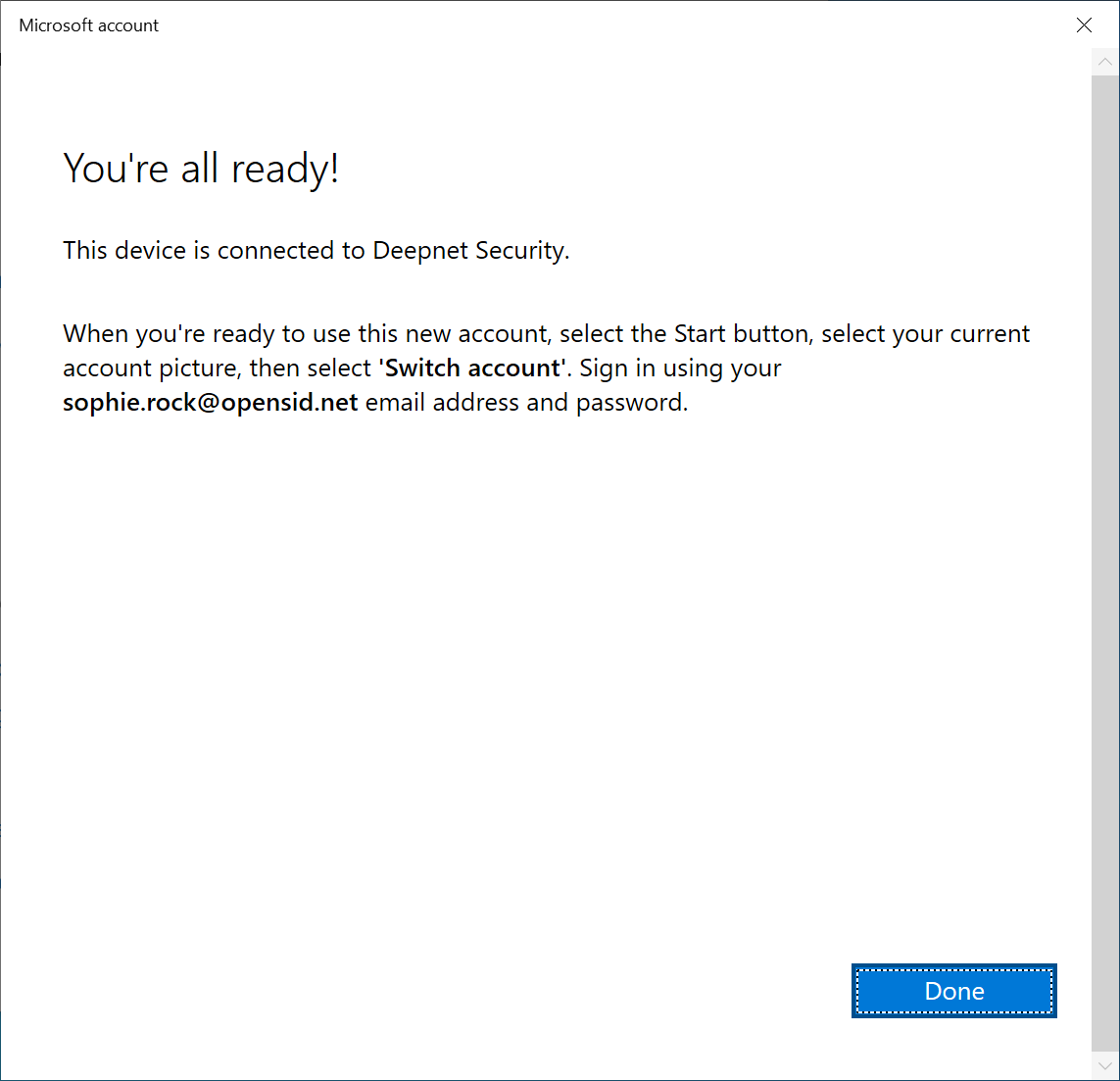Viewport: 1120px width, 1081px height.
Task: Click the phrase "this new account"
Action: tap(455, 334)
